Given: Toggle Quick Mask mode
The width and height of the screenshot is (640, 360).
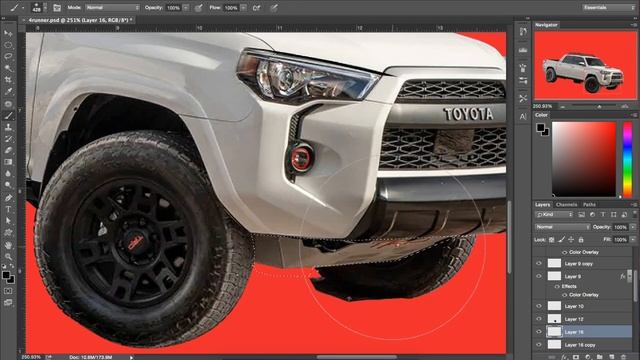Looking at the screenshot, I should pyautogui.click(x=8, y=291).
